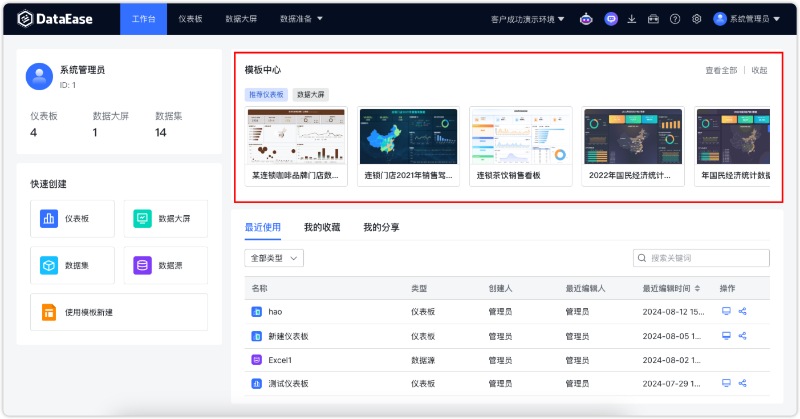Open the 全部类型 filter dropdown
800x419 pixels.
[x=274, y=258]
